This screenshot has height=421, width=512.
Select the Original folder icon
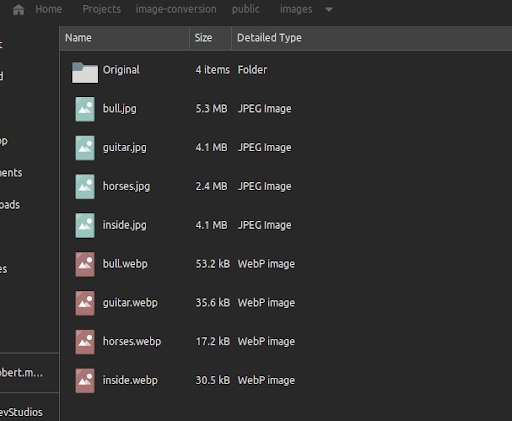click(x=85, y=72)
